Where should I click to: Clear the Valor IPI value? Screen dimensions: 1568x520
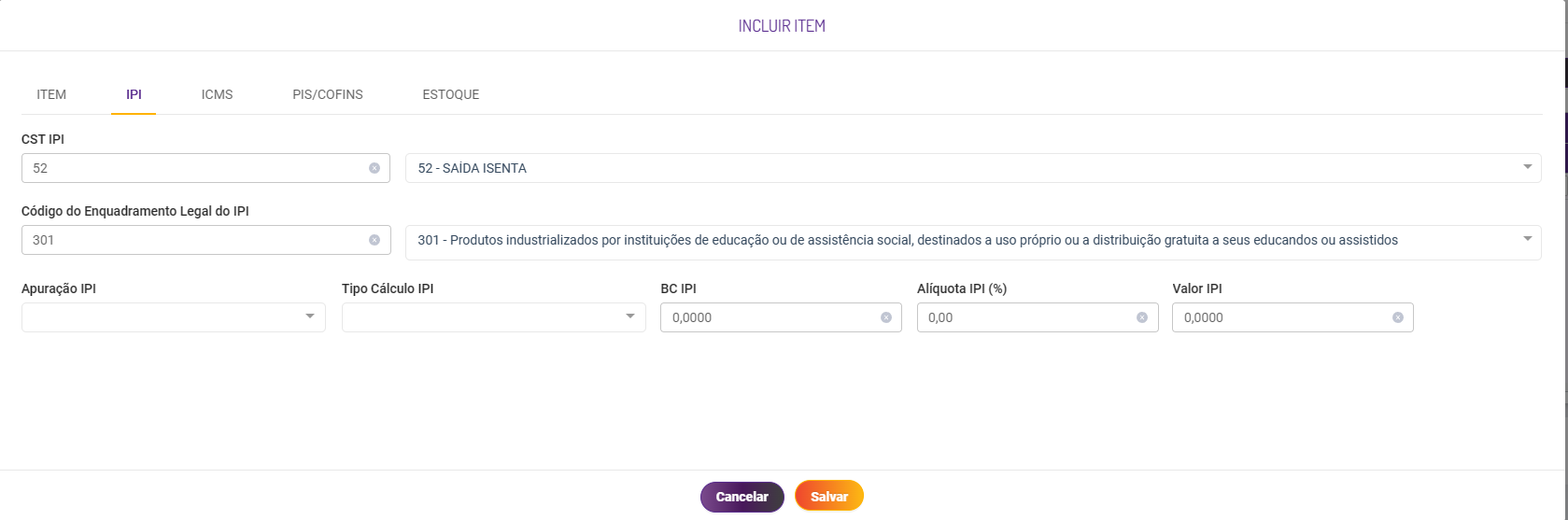tap(1398, 317)
